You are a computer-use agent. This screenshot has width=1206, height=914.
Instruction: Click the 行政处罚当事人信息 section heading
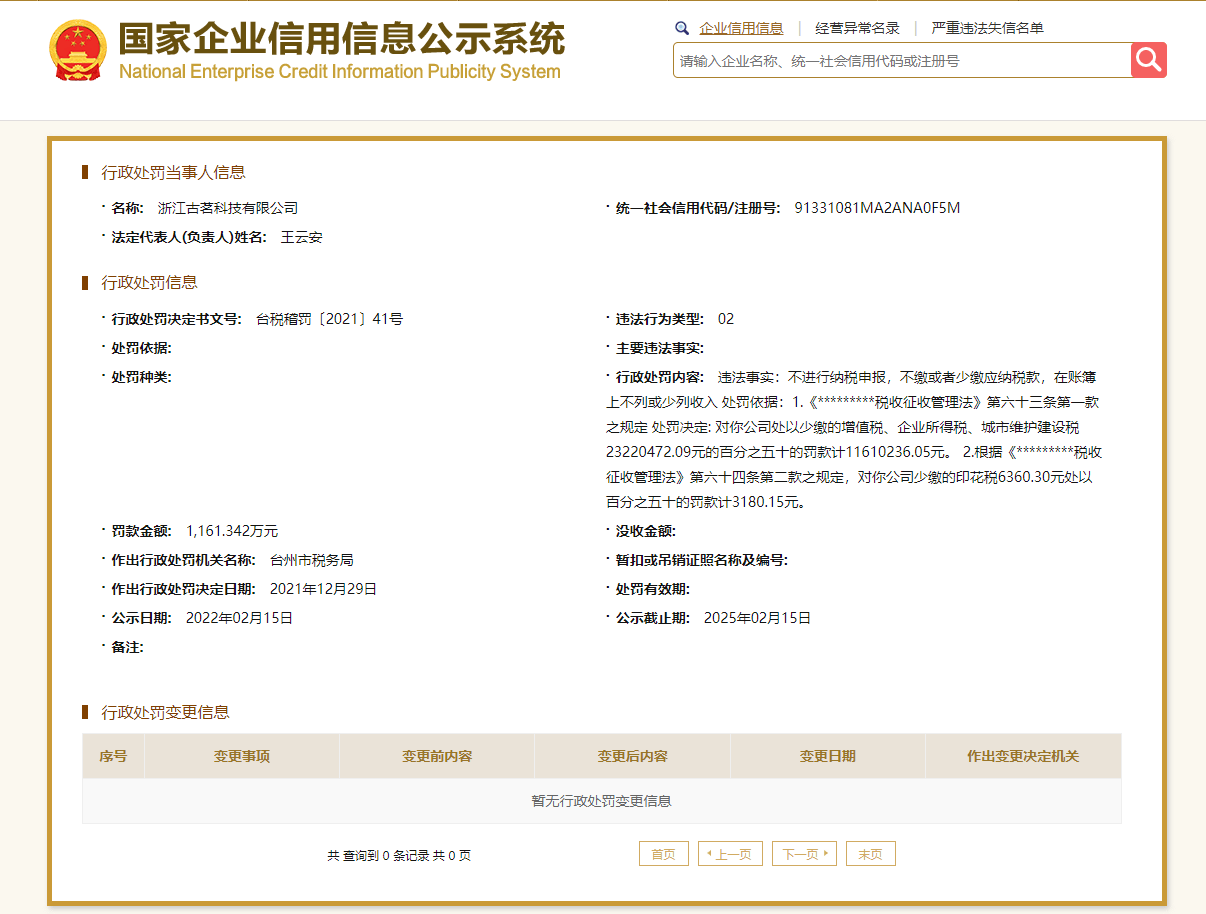coord(174,172)
